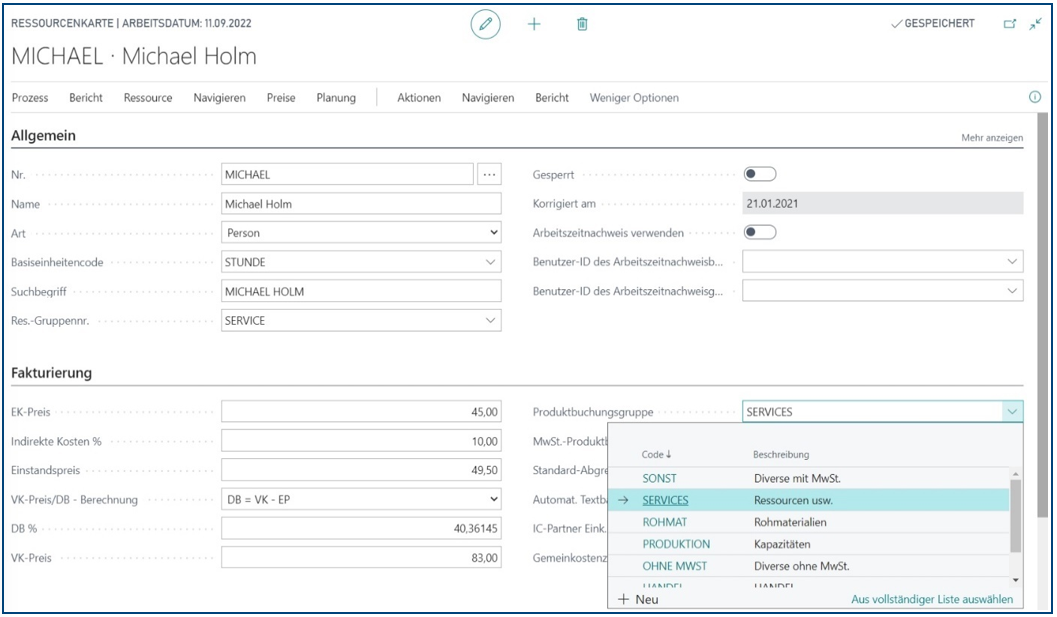Click the Kapazitäten description
The height and width of the screenshot is (617, 1057).
click(782, 544)
